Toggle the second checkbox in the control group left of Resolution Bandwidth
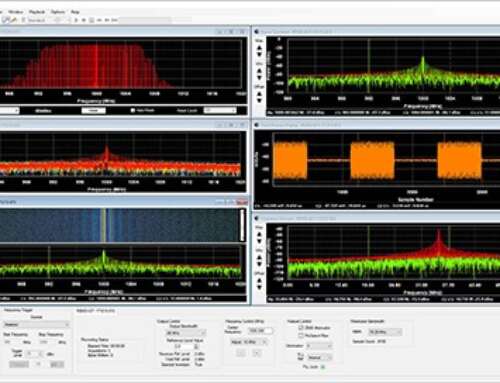The width and height of the screenshot is (500, 383). tap(300, 336)
